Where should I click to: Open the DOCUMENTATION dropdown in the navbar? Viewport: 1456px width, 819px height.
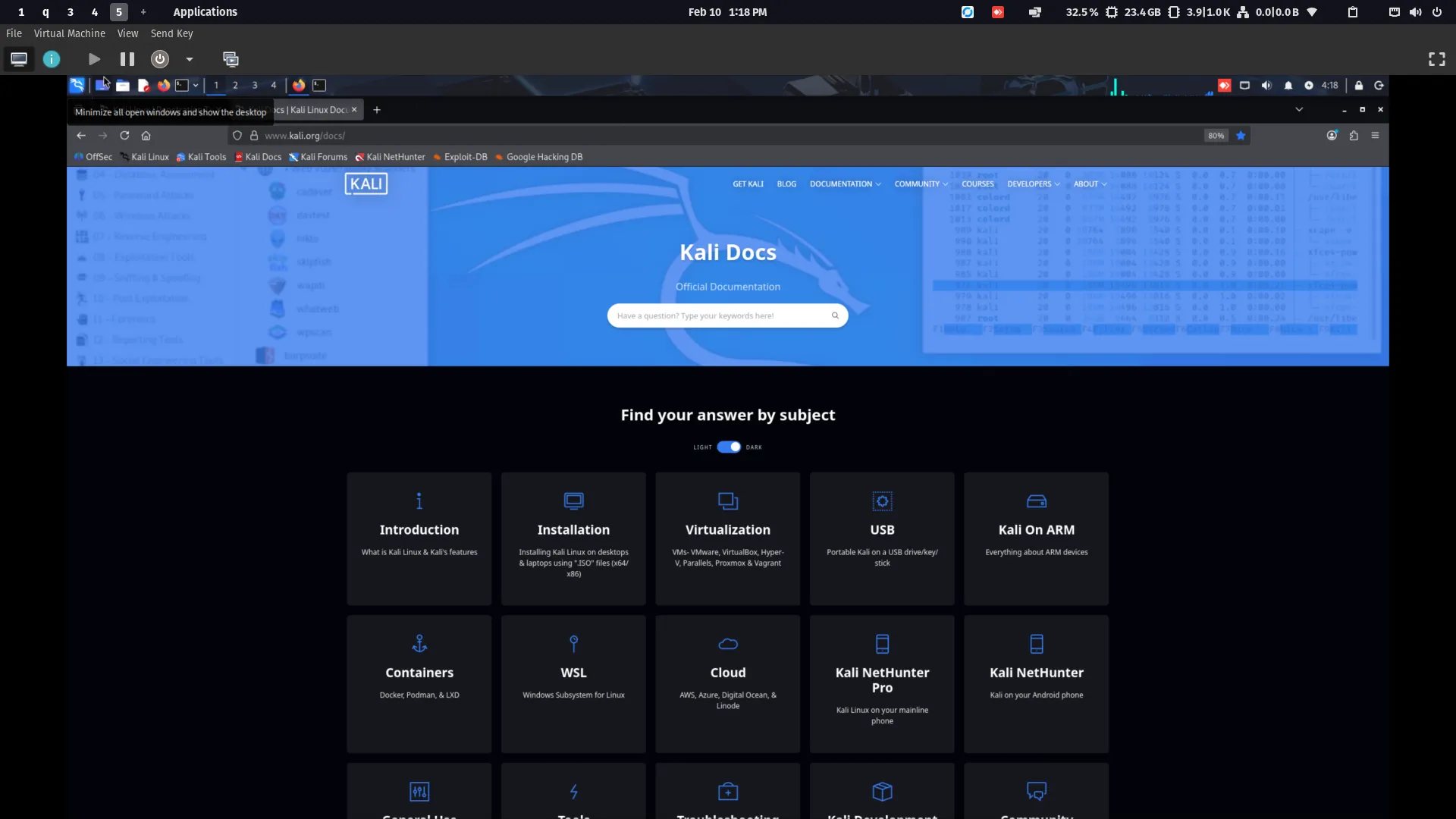(x=841, y=184)
